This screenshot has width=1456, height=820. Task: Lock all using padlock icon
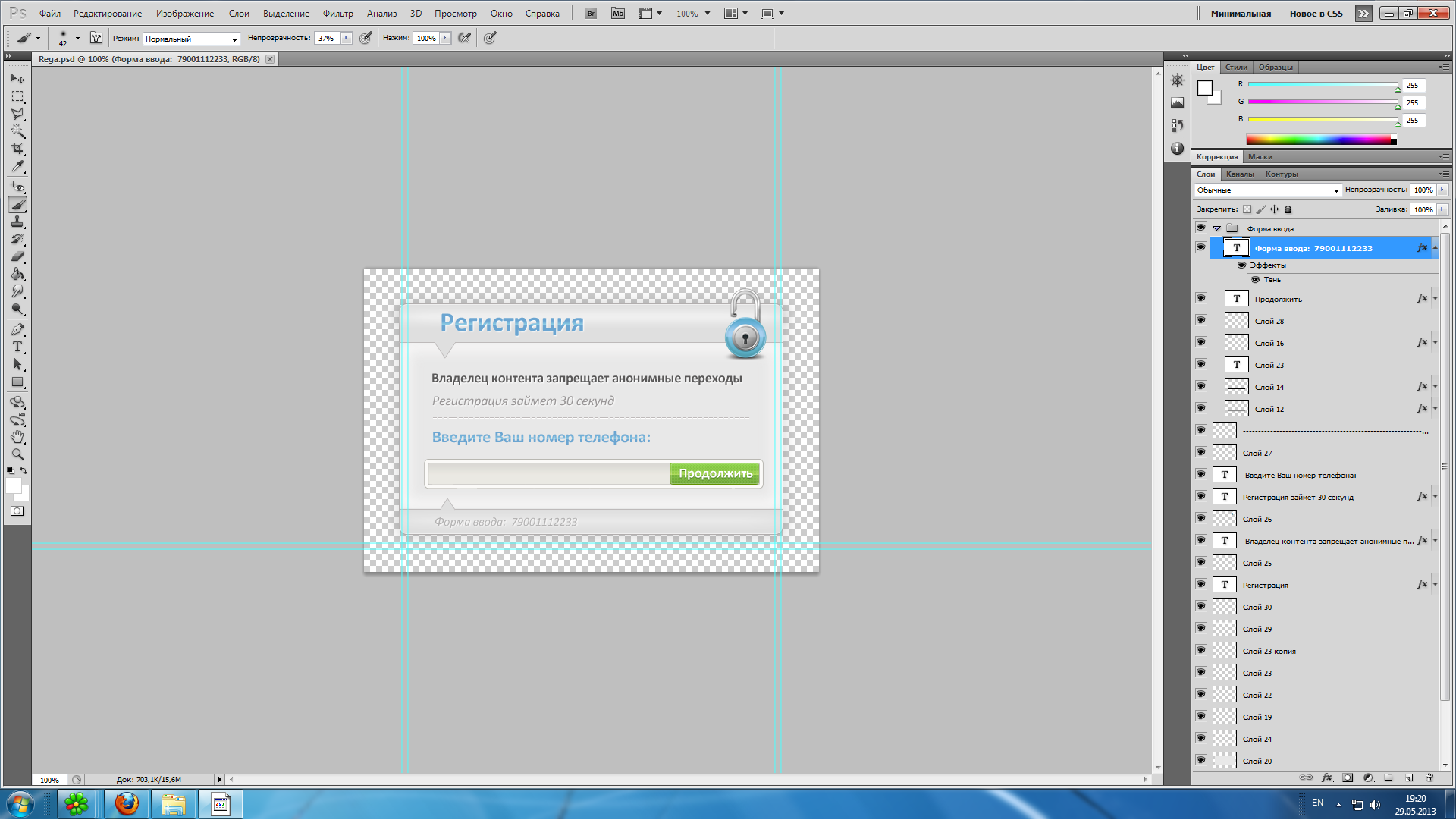[1288, 209]
